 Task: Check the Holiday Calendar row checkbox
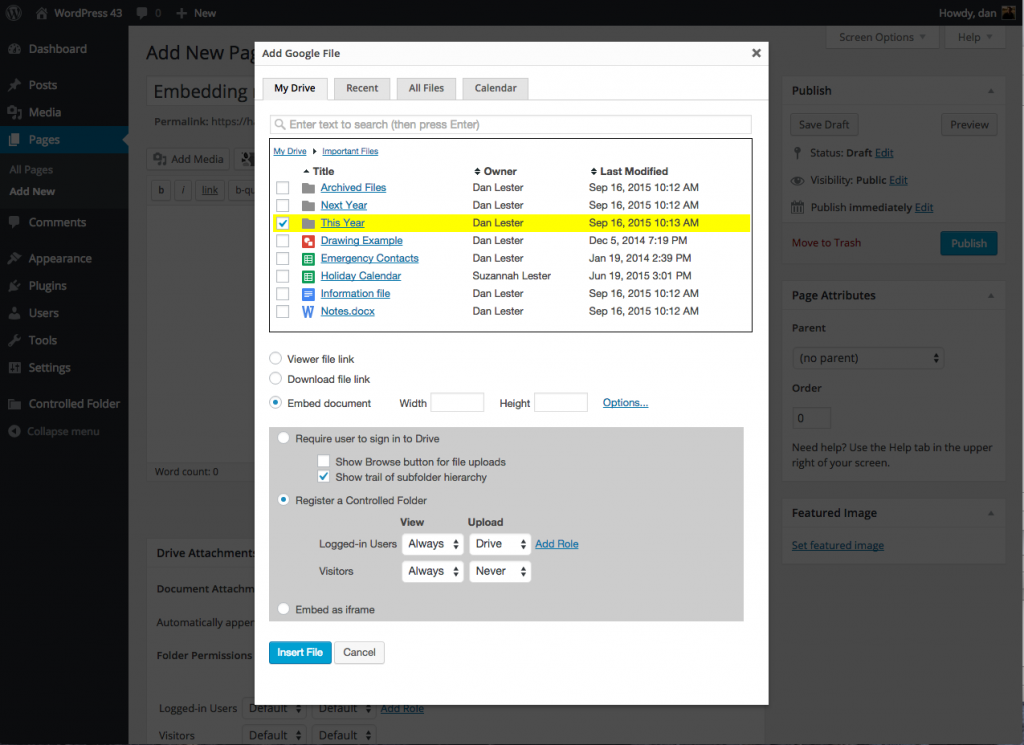point(283,276)
